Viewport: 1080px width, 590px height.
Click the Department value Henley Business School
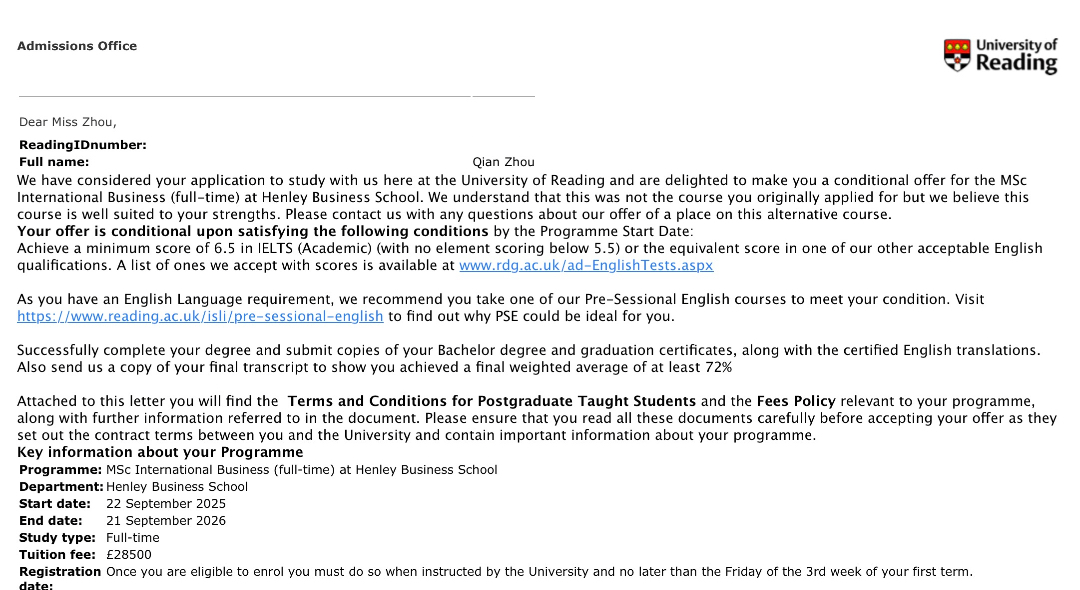point(177,487)
